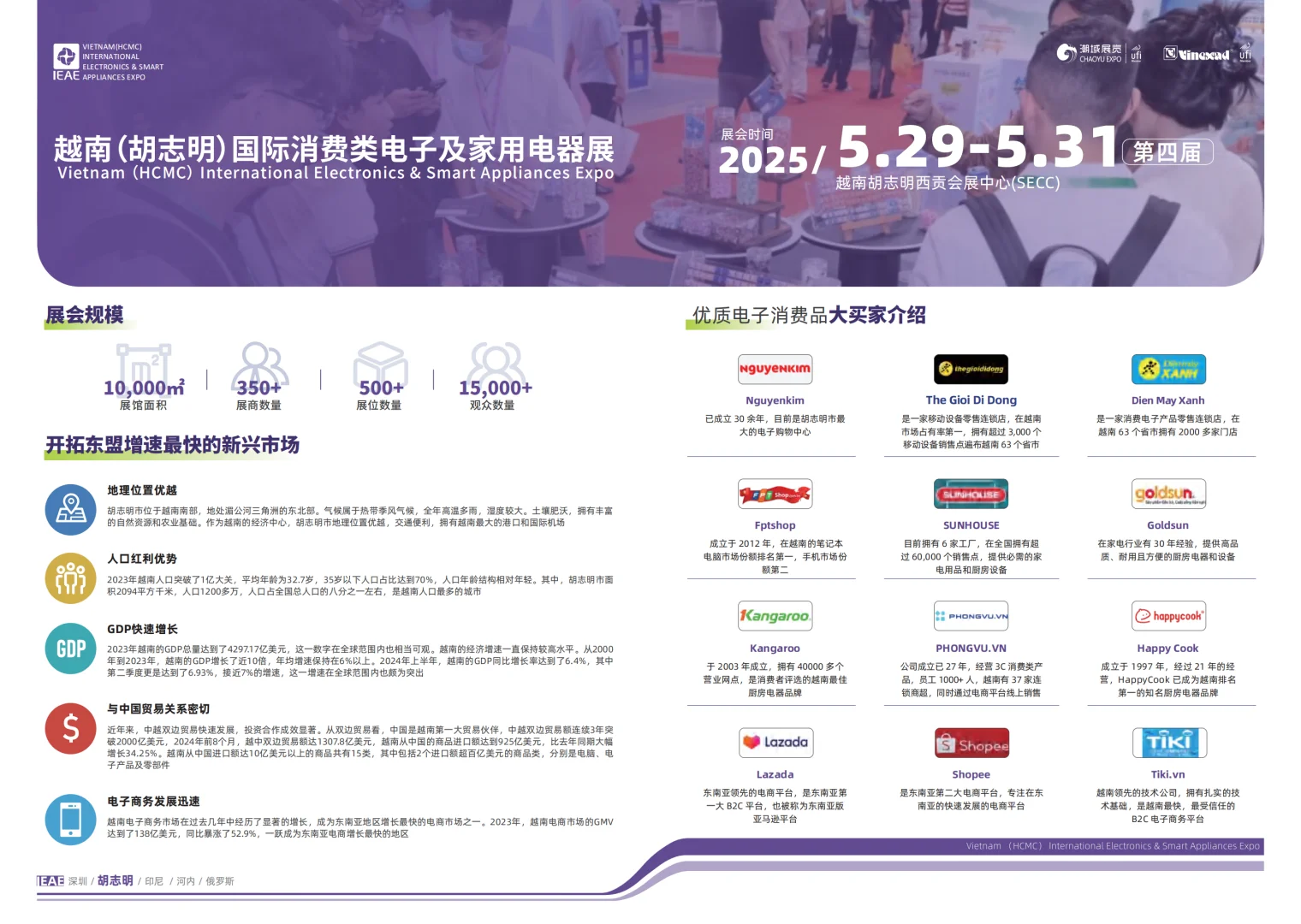Click the Dien May Xanh logo

1168,369
